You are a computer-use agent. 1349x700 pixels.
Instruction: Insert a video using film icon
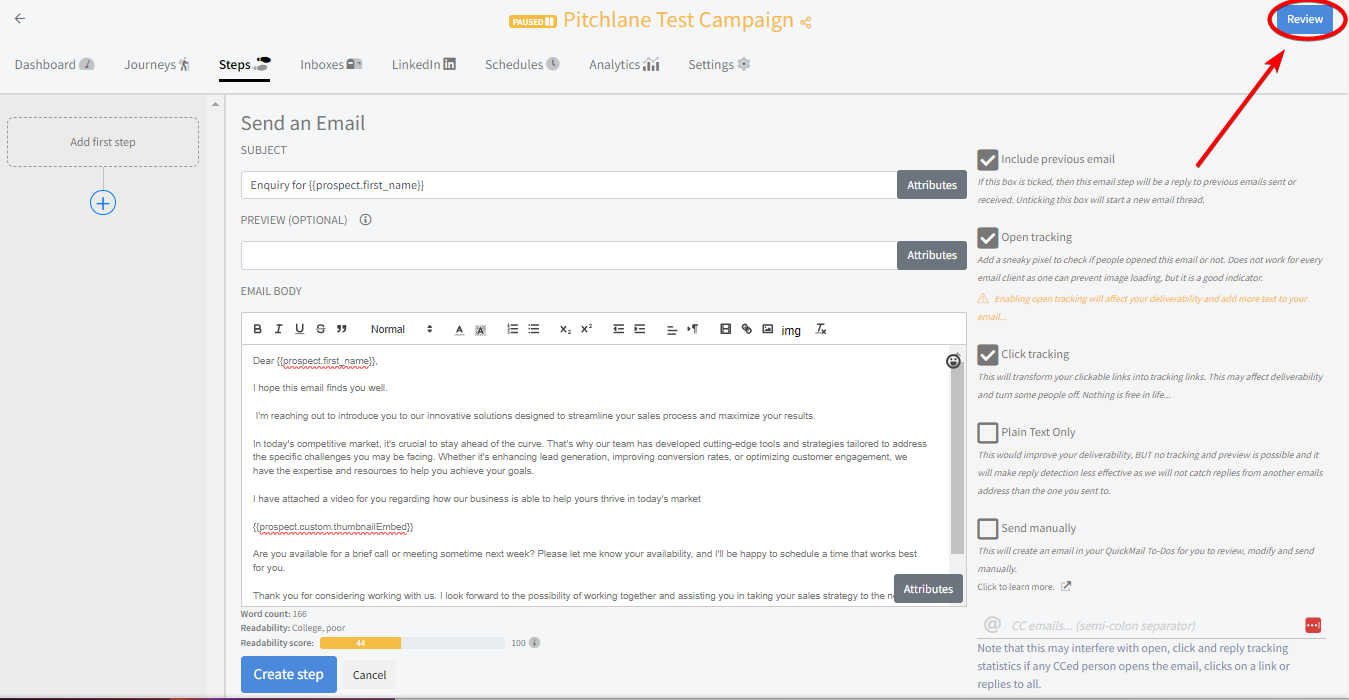[x=725, y=329]
